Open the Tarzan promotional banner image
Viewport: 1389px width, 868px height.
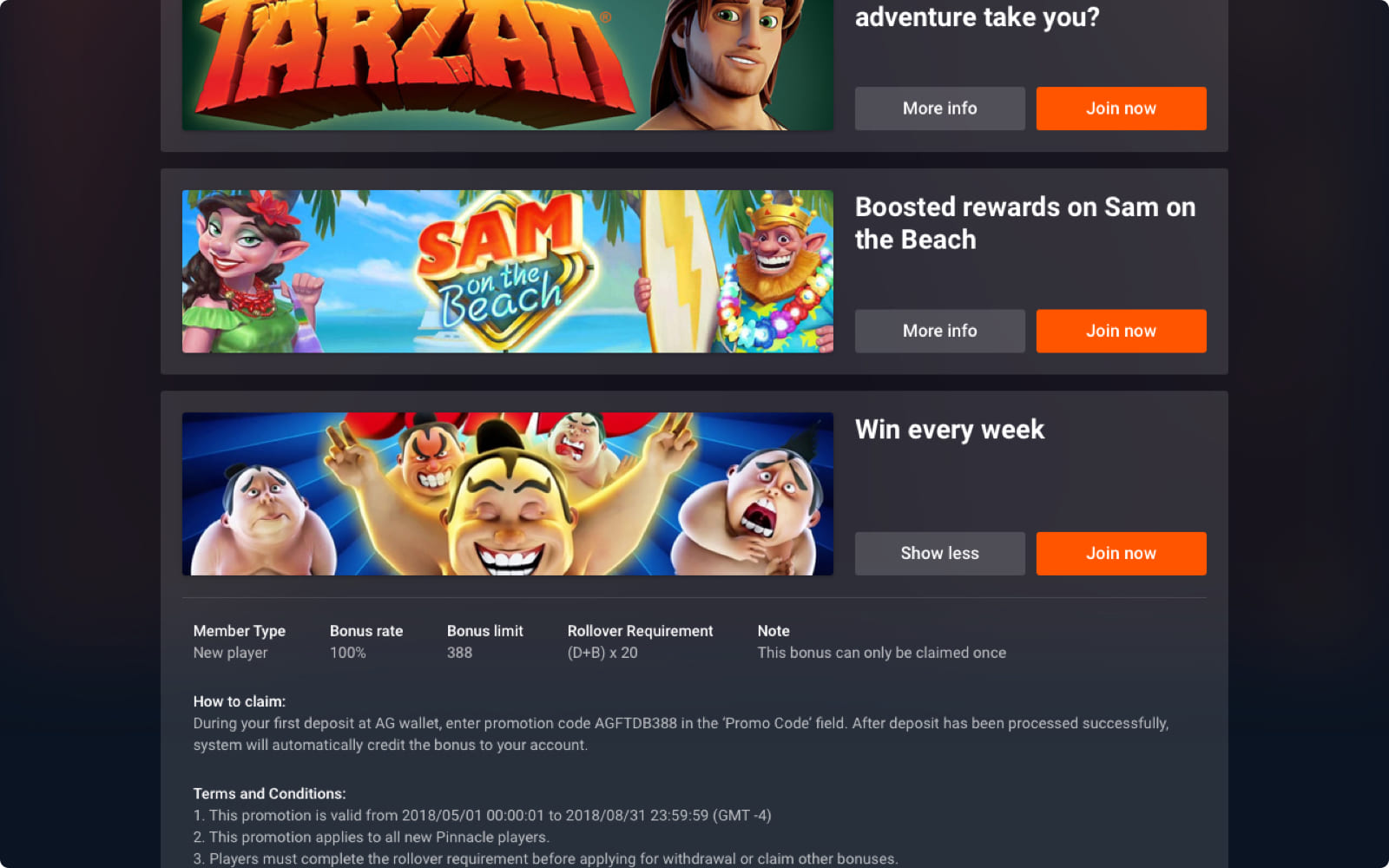coord(508,65)
